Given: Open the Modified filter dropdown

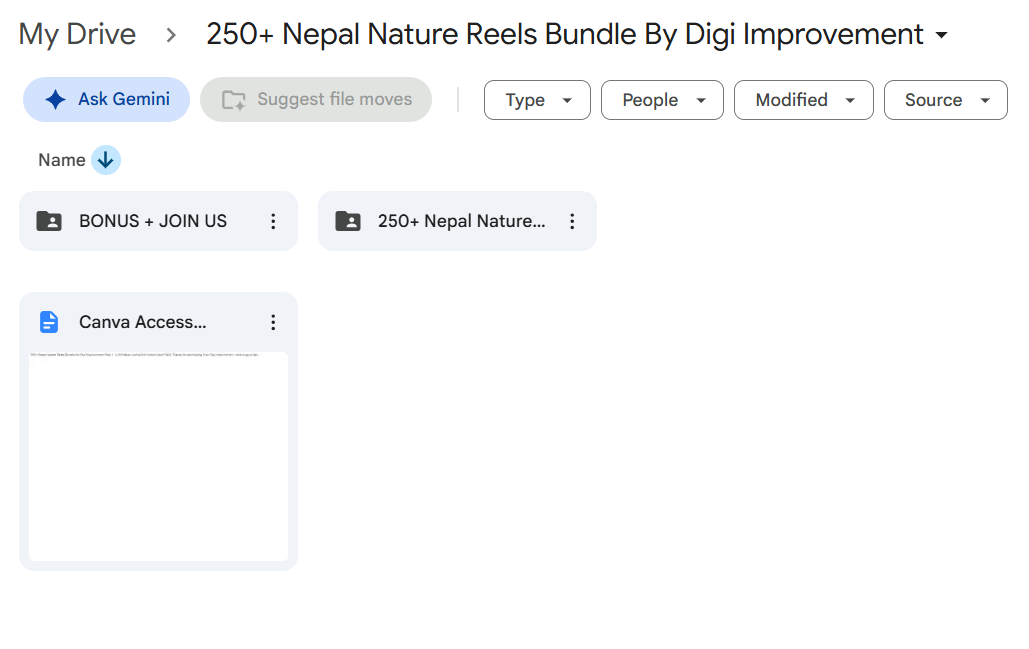Looking at the screenshot, I should point(804,100).
